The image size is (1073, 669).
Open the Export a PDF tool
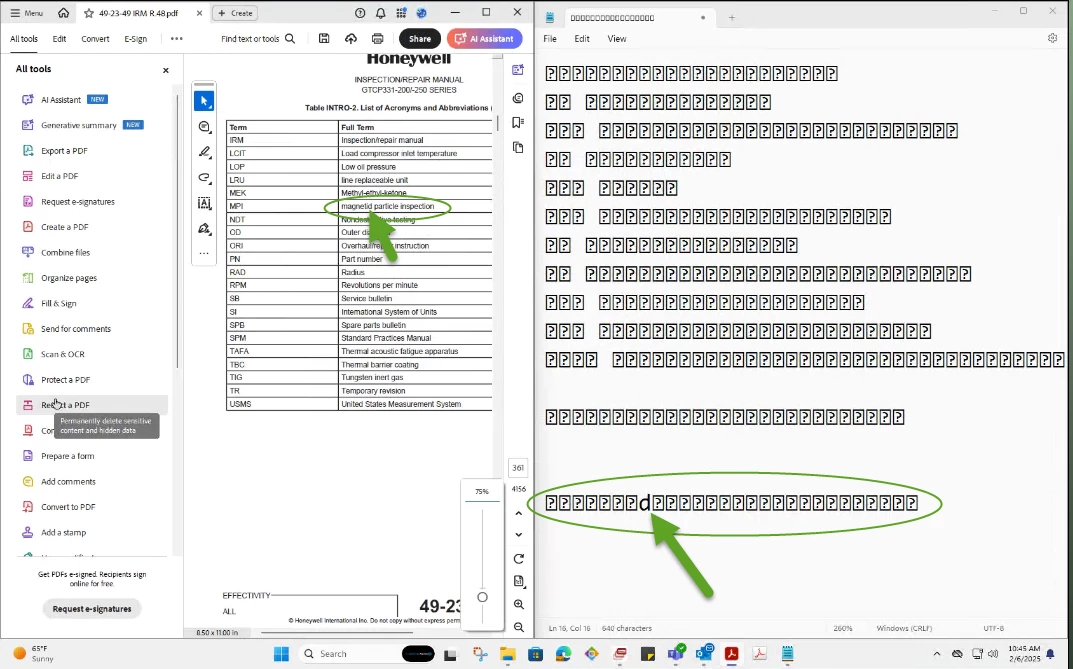(64, 150)
